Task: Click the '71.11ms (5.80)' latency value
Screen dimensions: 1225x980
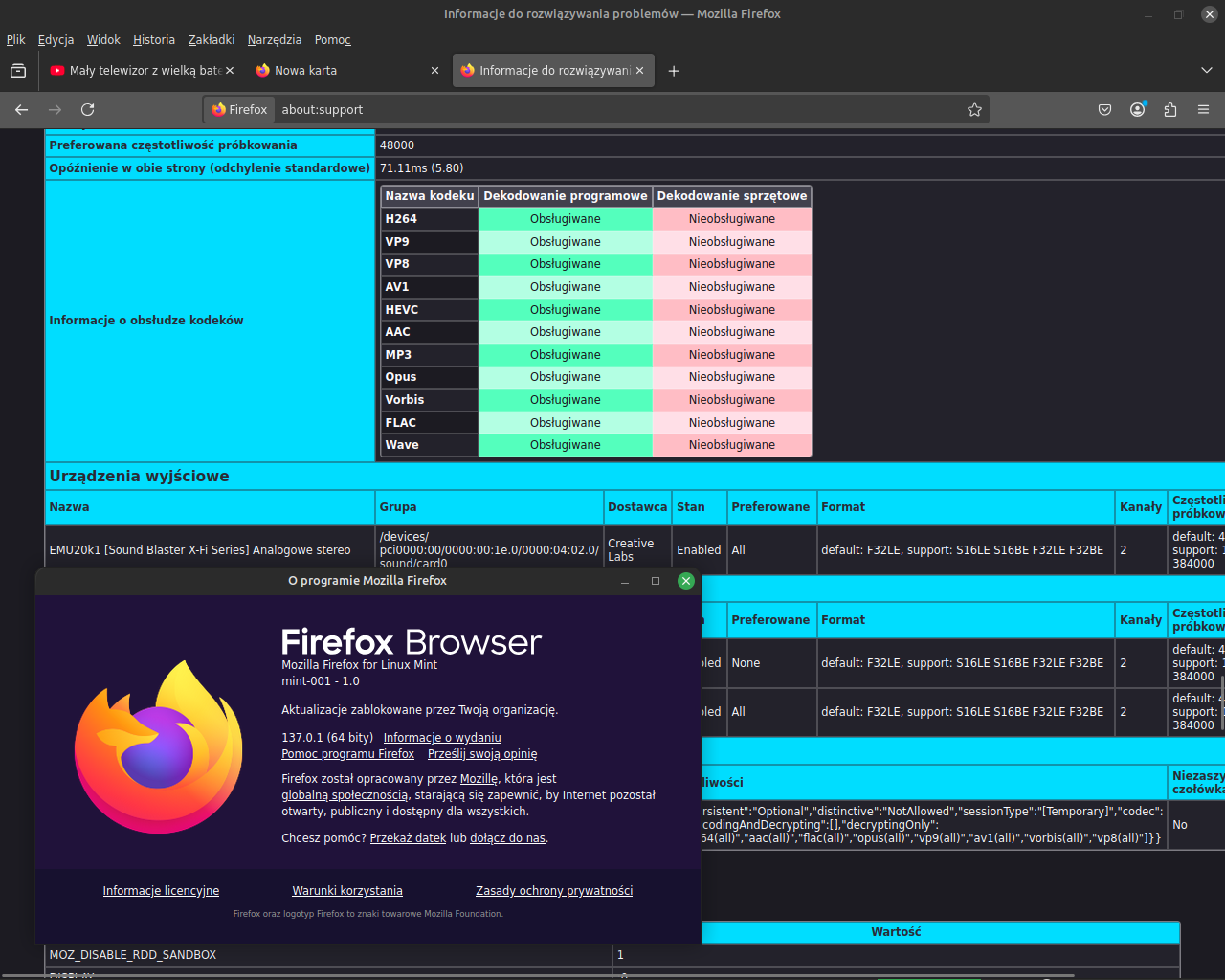Action: click(x=421, y=168)
